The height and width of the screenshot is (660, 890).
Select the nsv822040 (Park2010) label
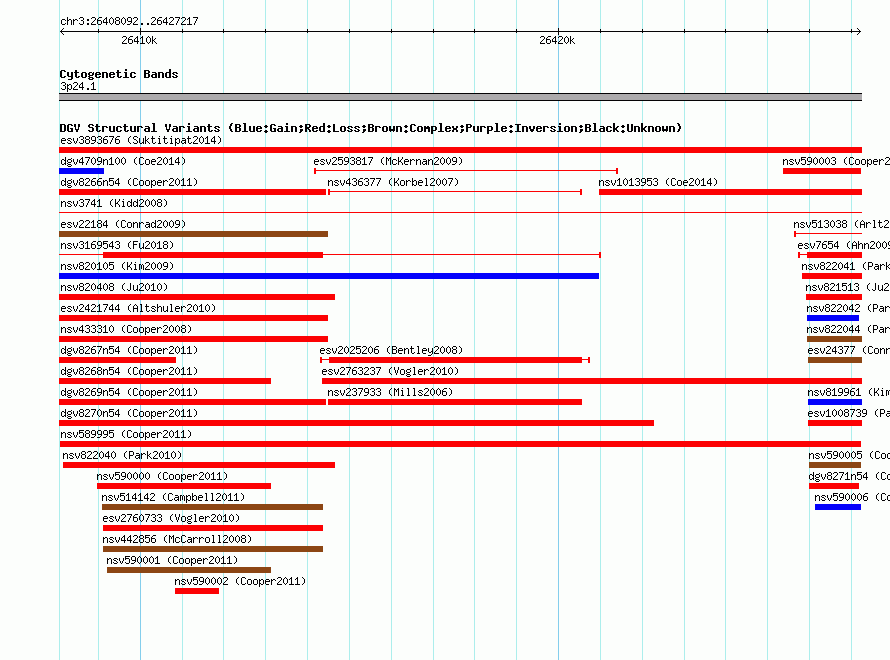pos(122,455)
